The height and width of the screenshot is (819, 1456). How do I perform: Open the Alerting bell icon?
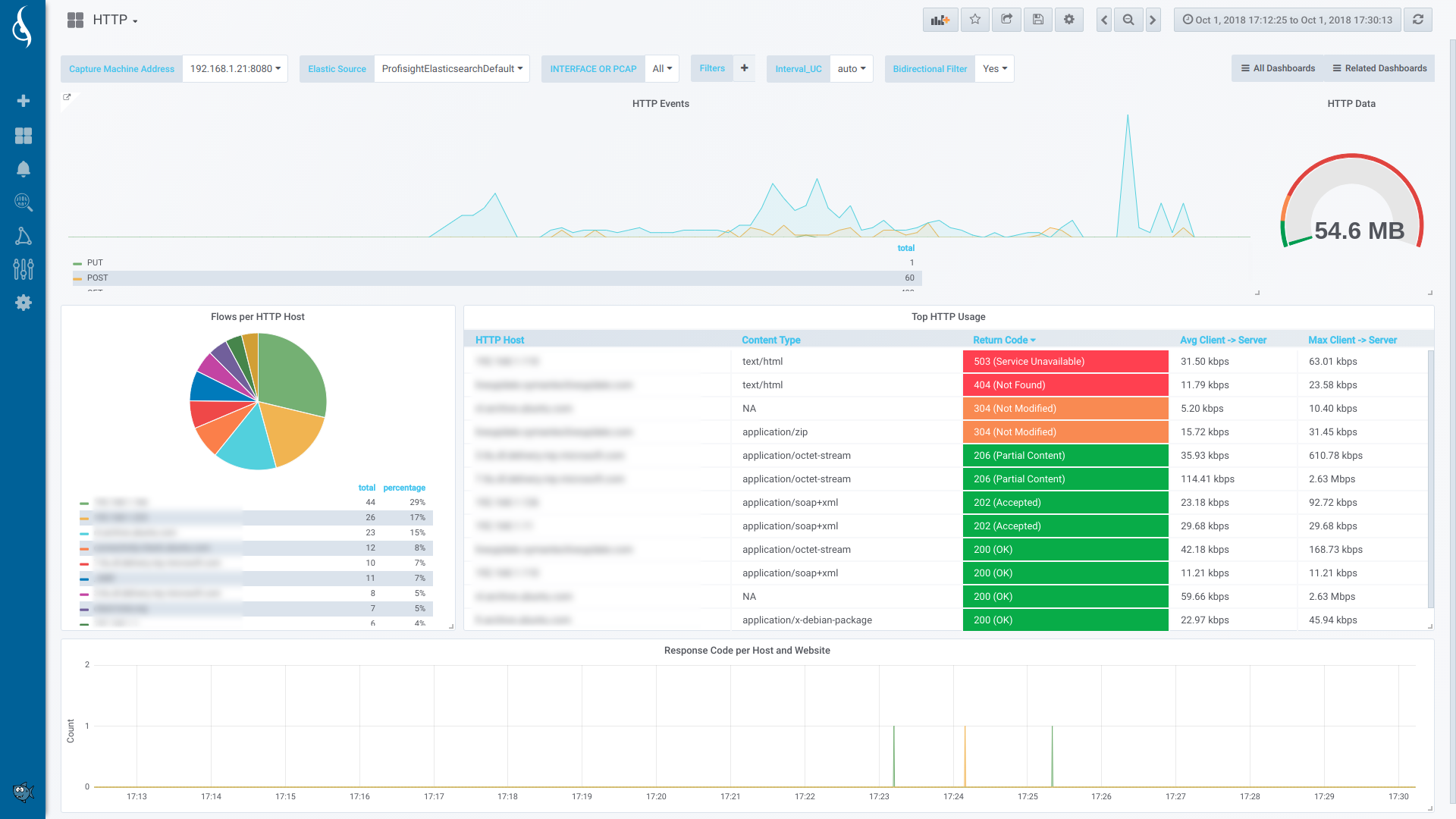(24, 169)
